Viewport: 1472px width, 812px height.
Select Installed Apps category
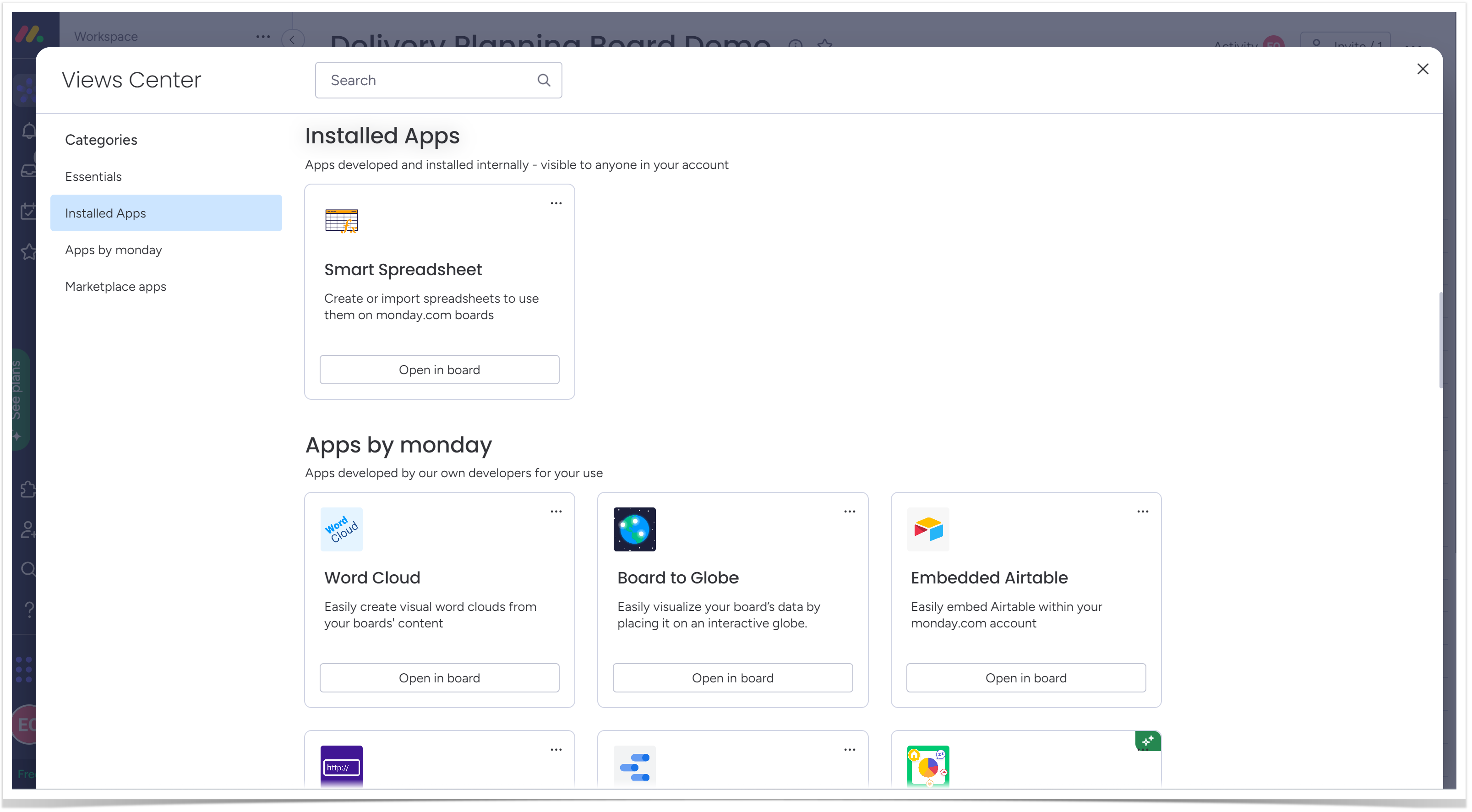[166, 213]
